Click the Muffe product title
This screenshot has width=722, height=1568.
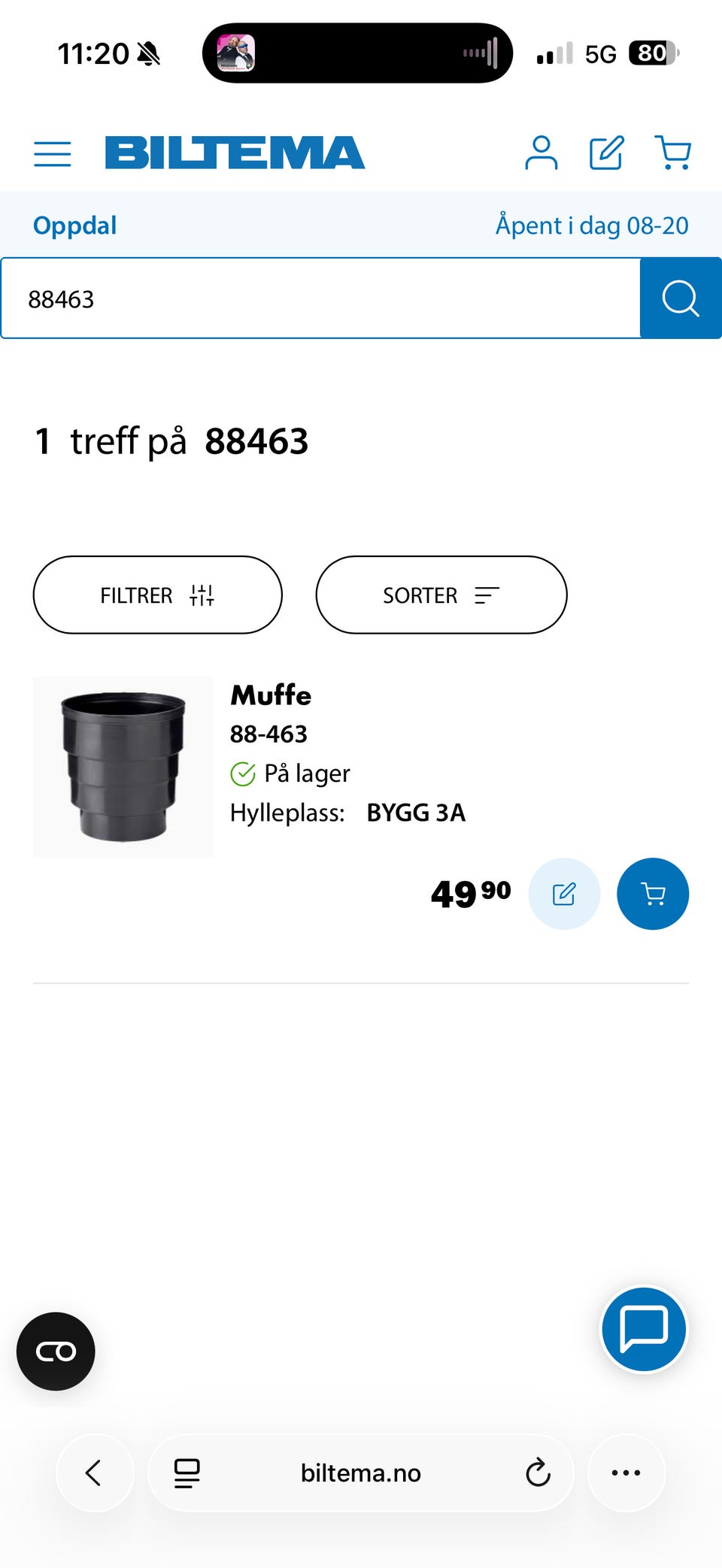(271, 695)
